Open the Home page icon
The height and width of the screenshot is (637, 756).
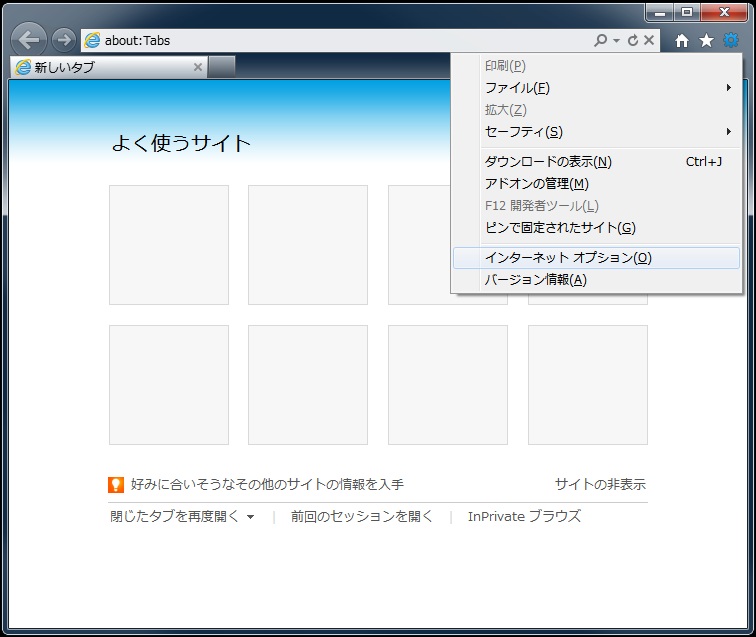click(682, 40)
